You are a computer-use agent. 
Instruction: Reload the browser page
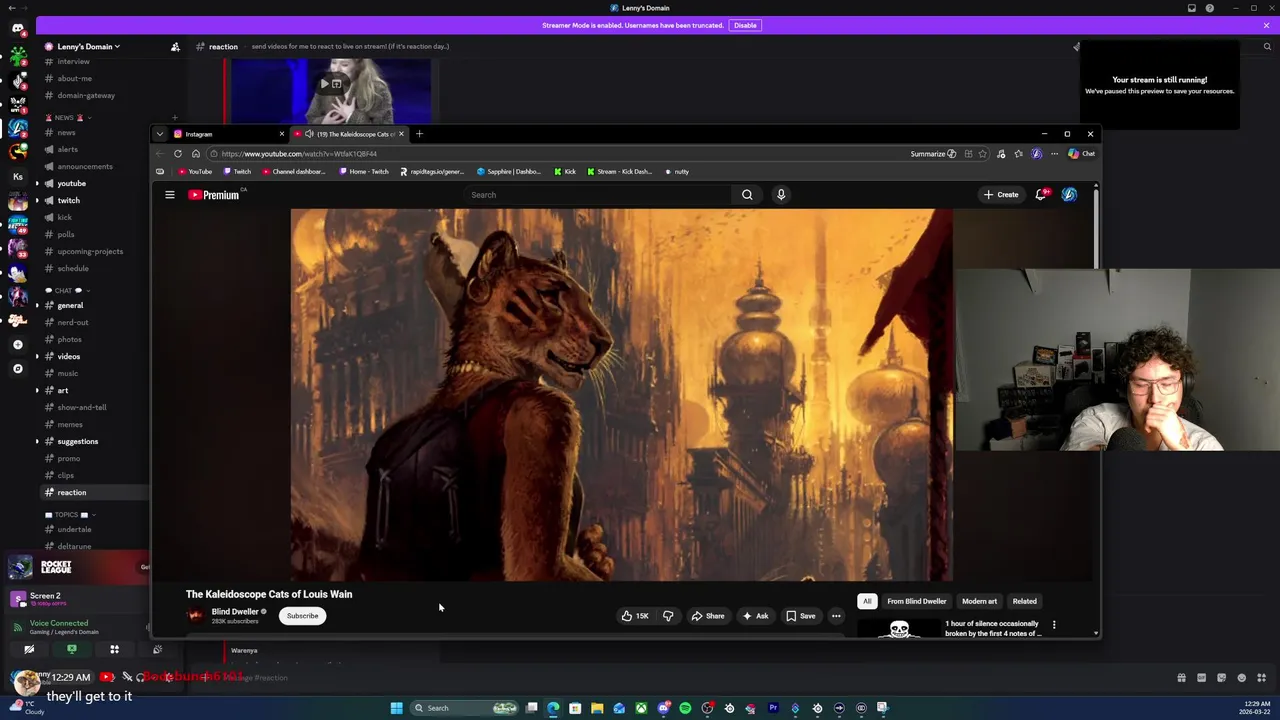(178, 154)
